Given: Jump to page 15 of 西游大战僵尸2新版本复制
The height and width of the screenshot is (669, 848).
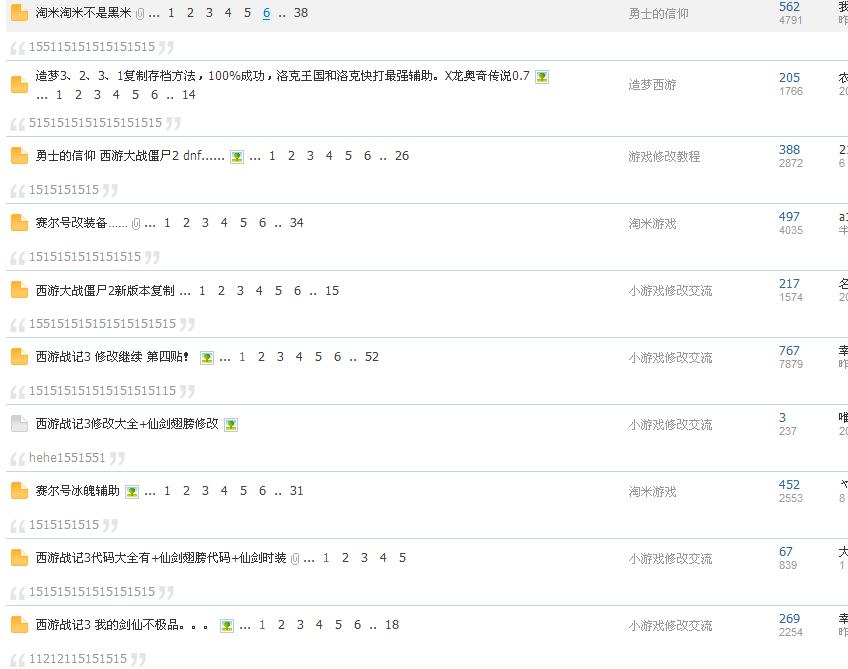Looking at the screenshot, I should click(332, 291).
